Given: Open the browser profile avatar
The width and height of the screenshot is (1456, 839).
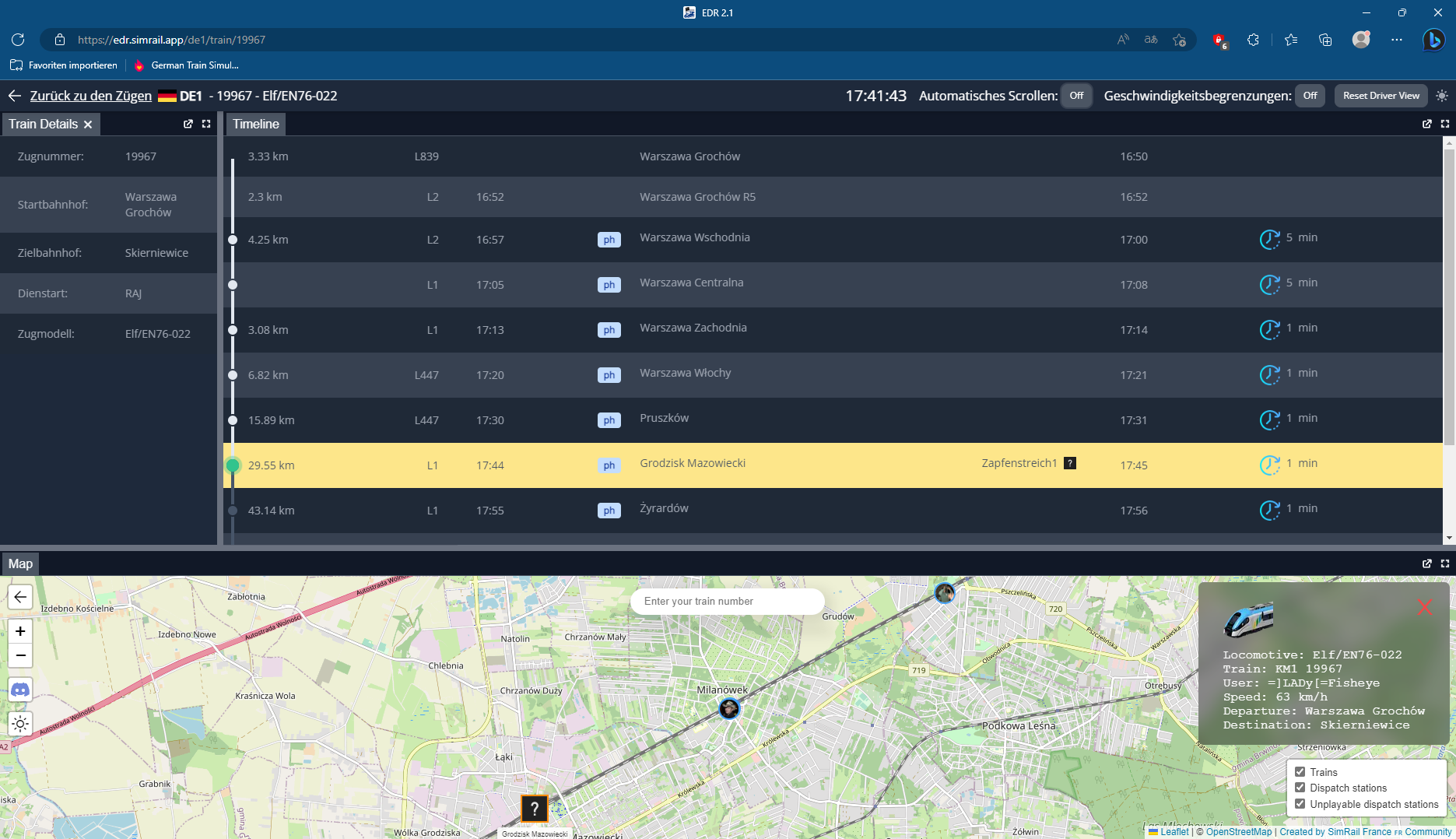Looking at the screenshot, I should tap(1361, 40).
